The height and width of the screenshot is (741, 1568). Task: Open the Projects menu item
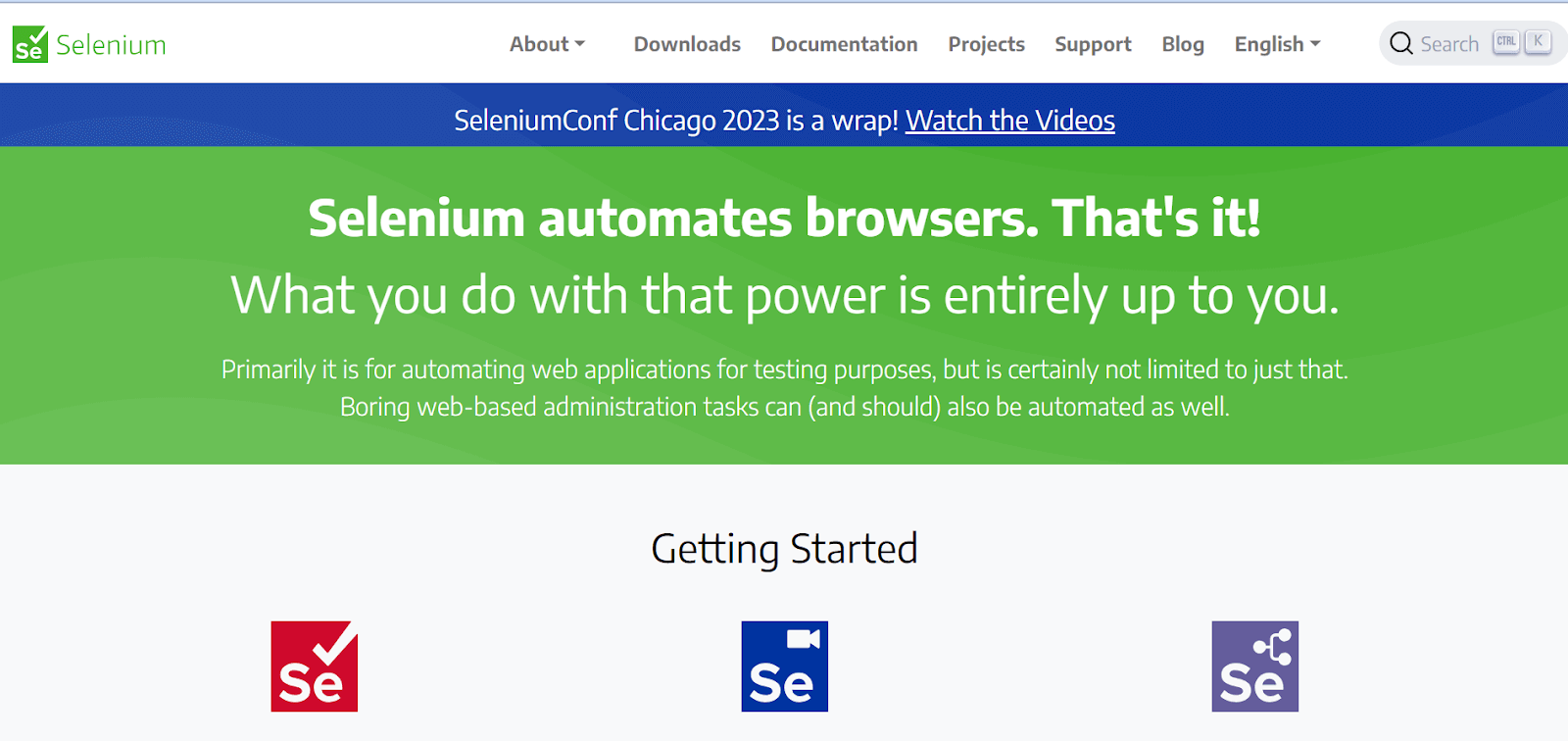pos(986,43)
